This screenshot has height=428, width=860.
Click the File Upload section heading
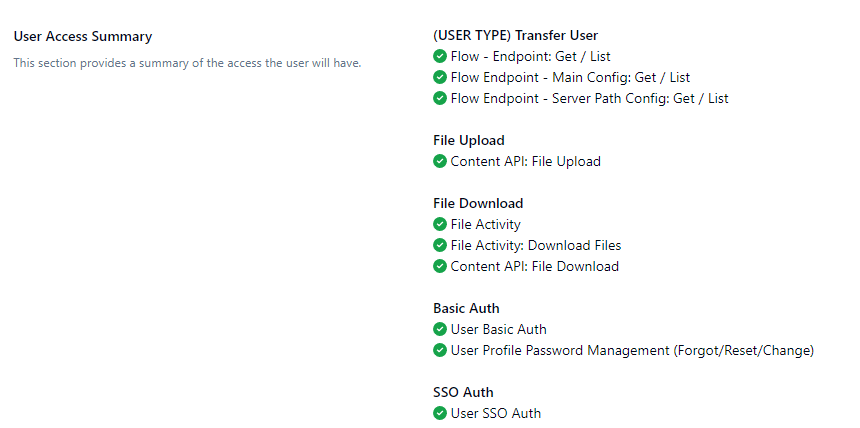[x=469, y=140]
